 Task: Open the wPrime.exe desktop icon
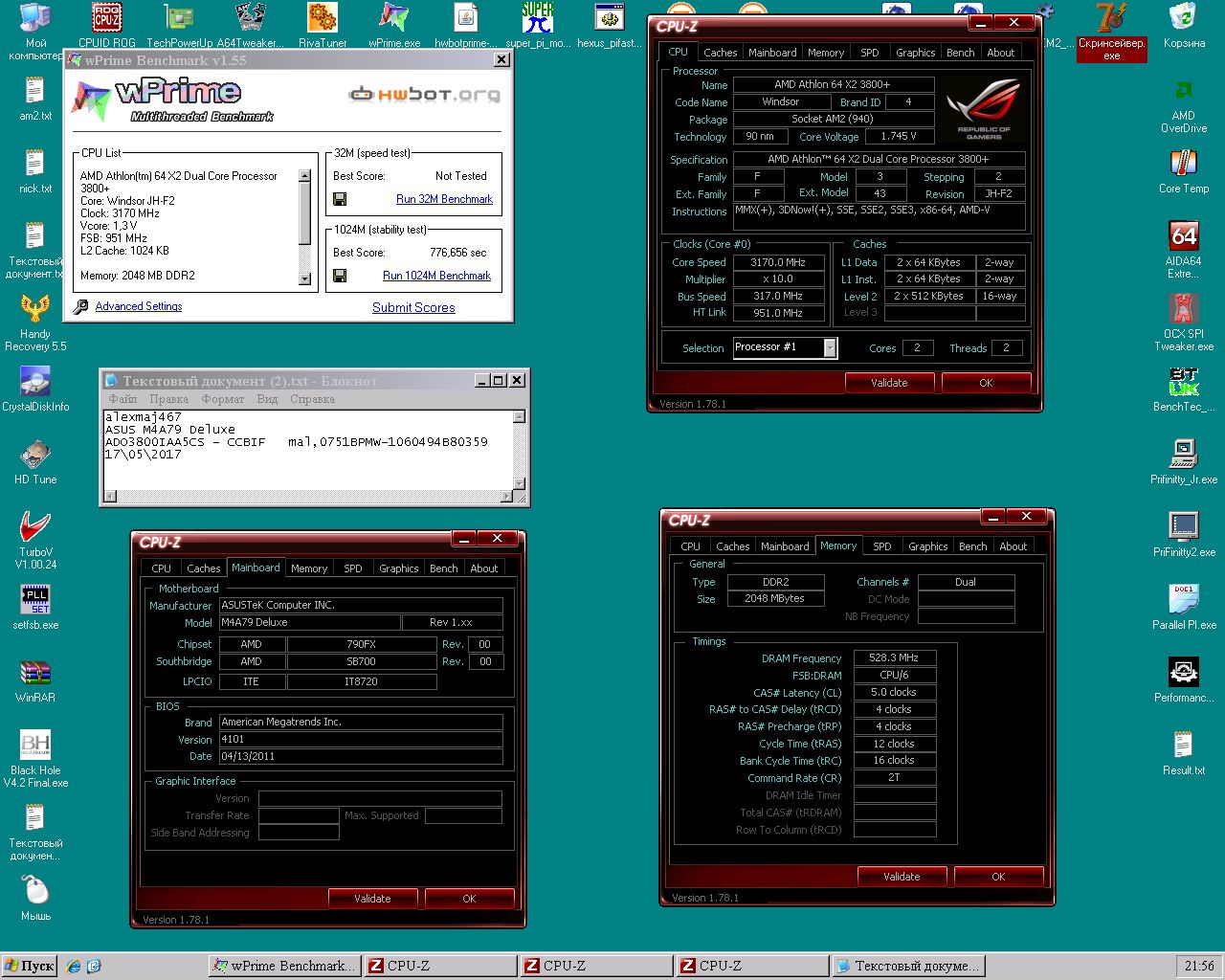point(394,25)
